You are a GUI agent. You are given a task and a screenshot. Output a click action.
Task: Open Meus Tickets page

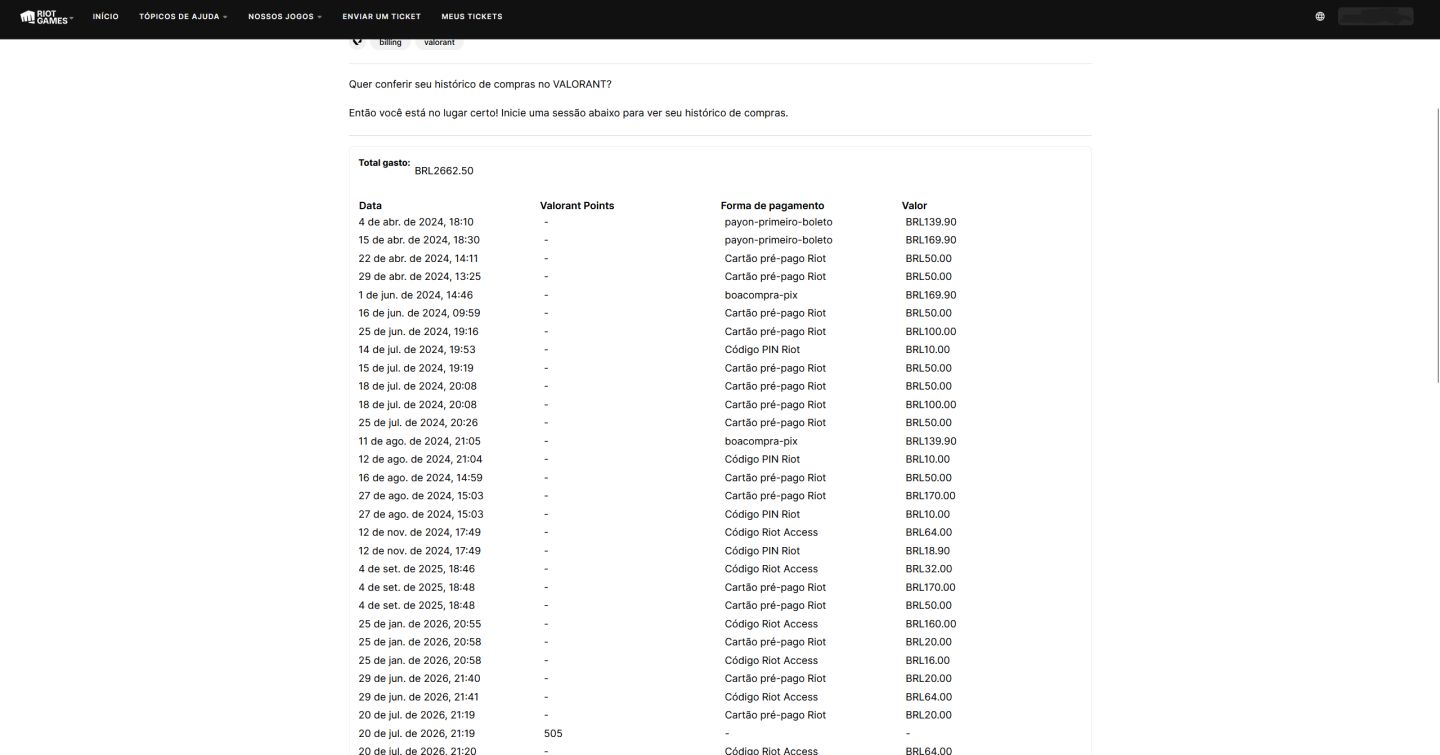(x=472, y=16)
